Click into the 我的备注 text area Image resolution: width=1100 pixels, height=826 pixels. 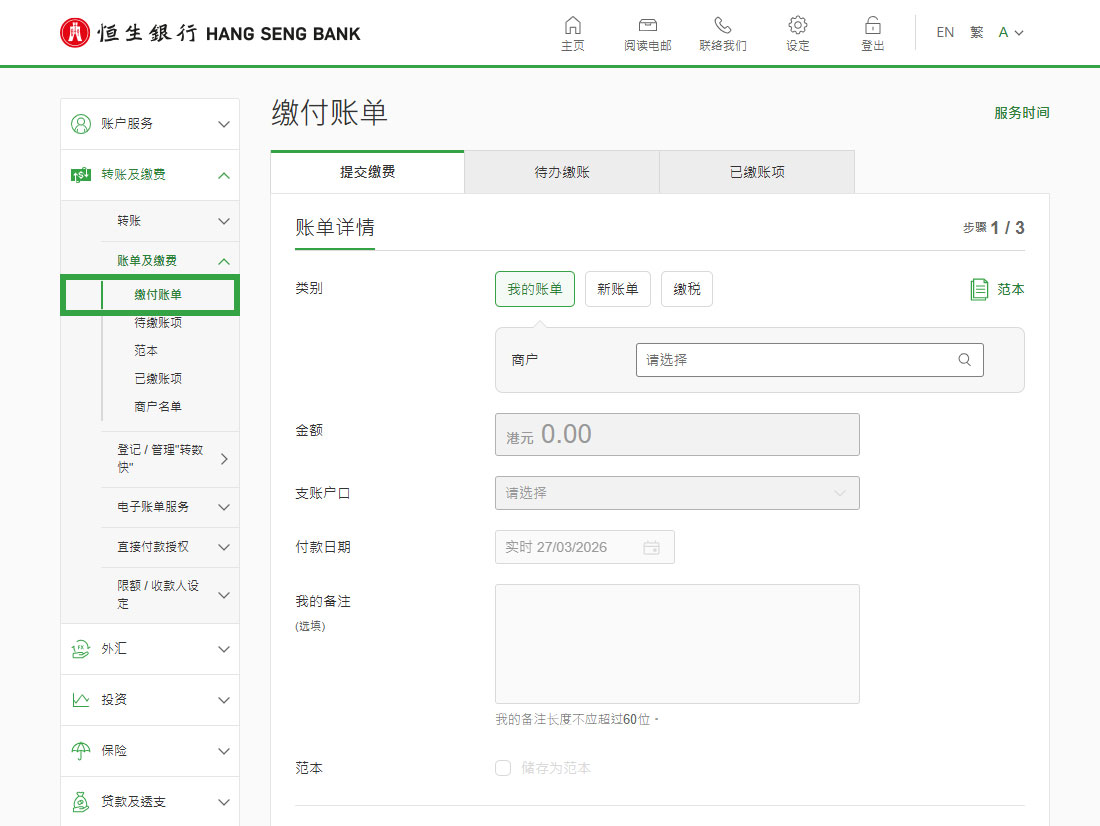click(677, 644)
